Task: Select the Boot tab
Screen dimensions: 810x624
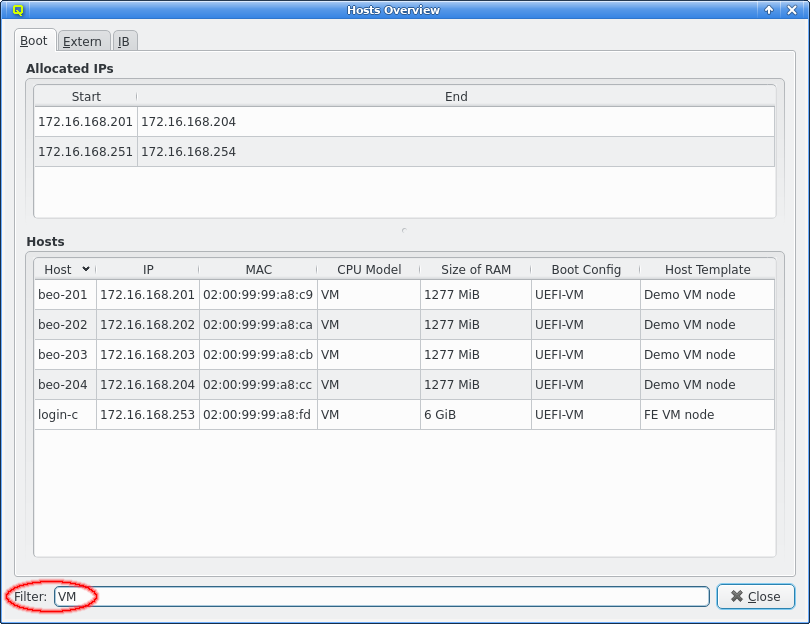Action: [x=34, y=41]
